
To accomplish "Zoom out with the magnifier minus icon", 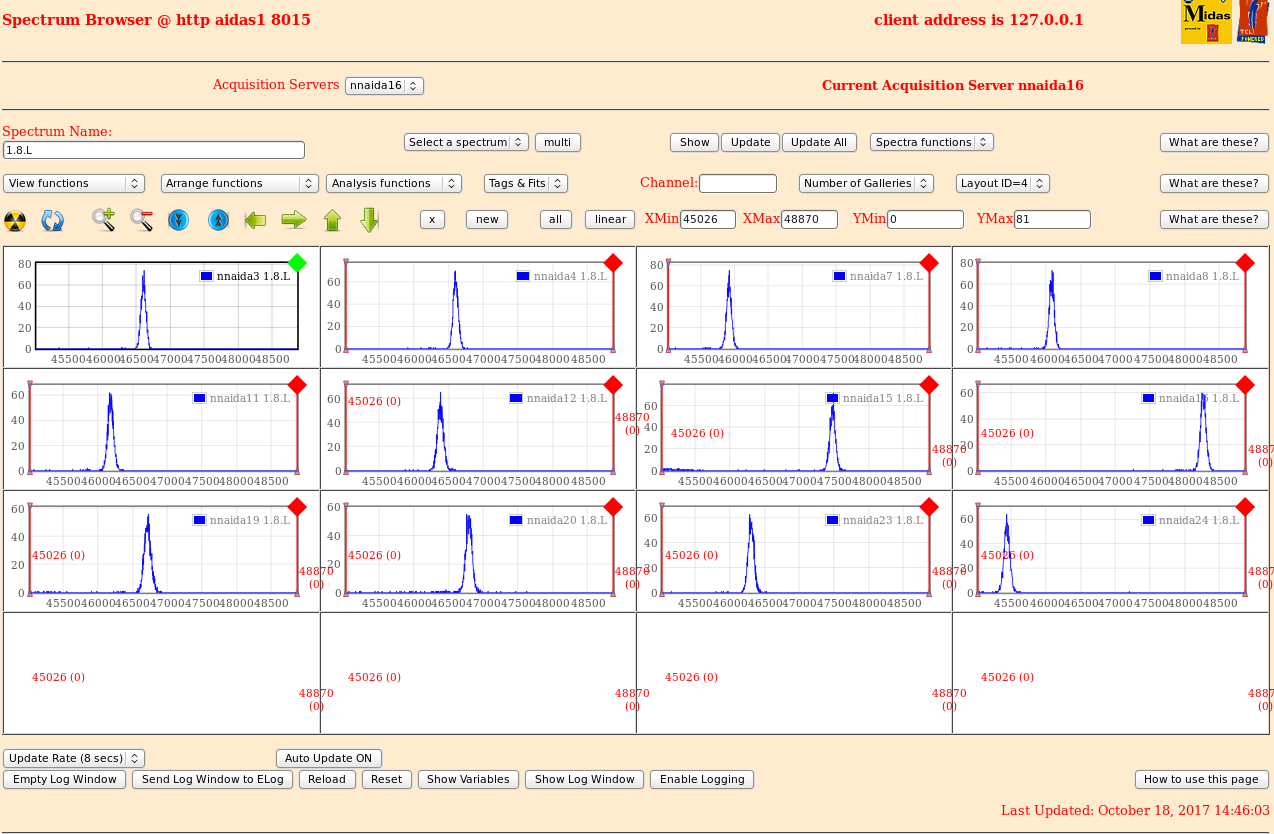I will (141, 220).
